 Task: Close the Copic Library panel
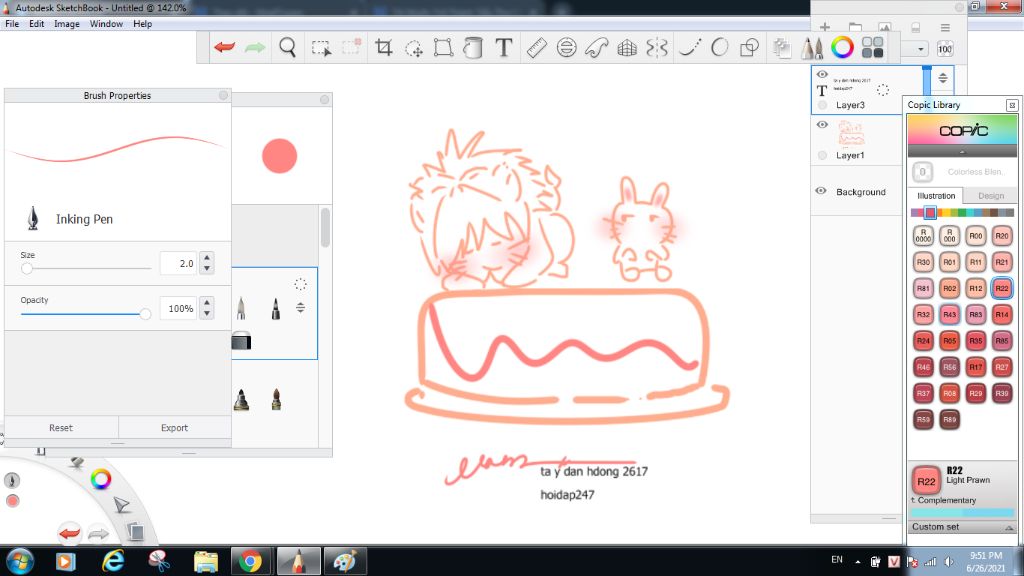click(1012, 104)
